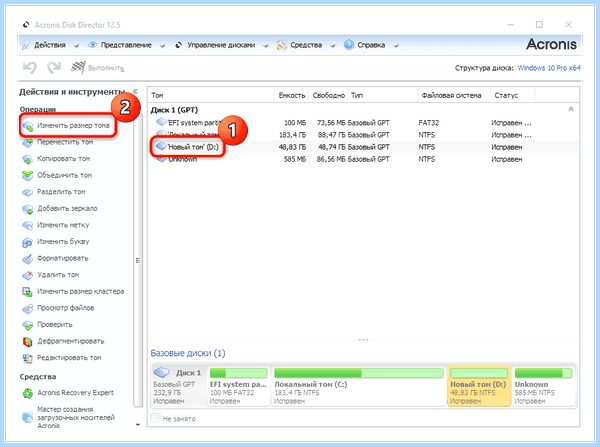This screenshot has width=600, height=447.
Task: Click the Disk 1 drive icon
Action: (161, 372)
